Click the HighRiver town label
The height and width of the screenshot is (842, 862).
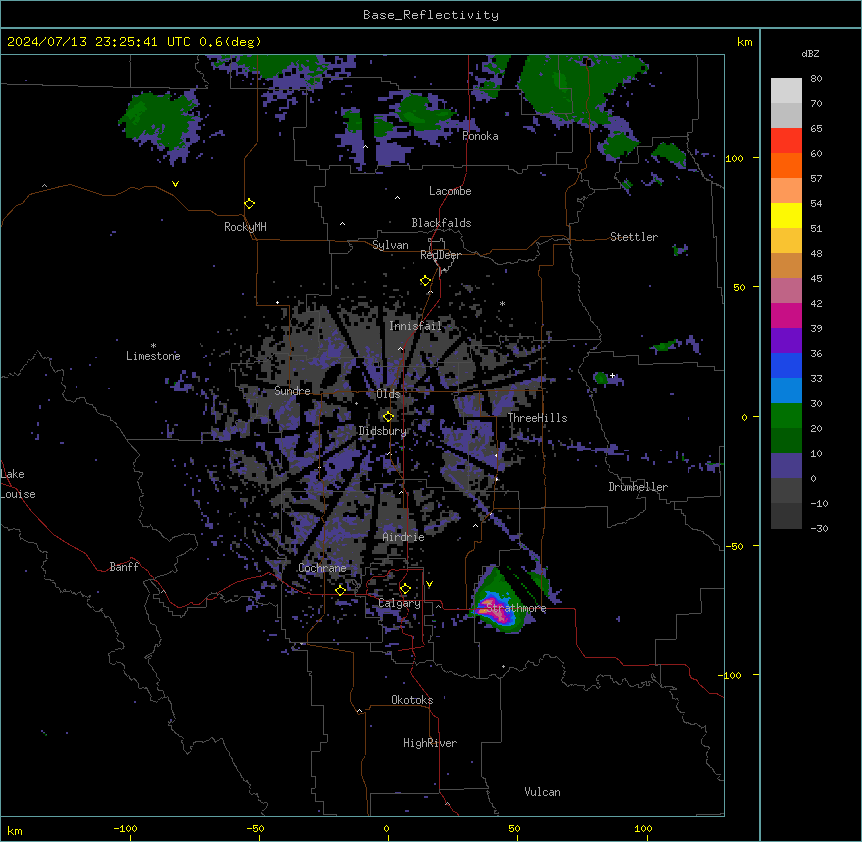coord(430,743)
